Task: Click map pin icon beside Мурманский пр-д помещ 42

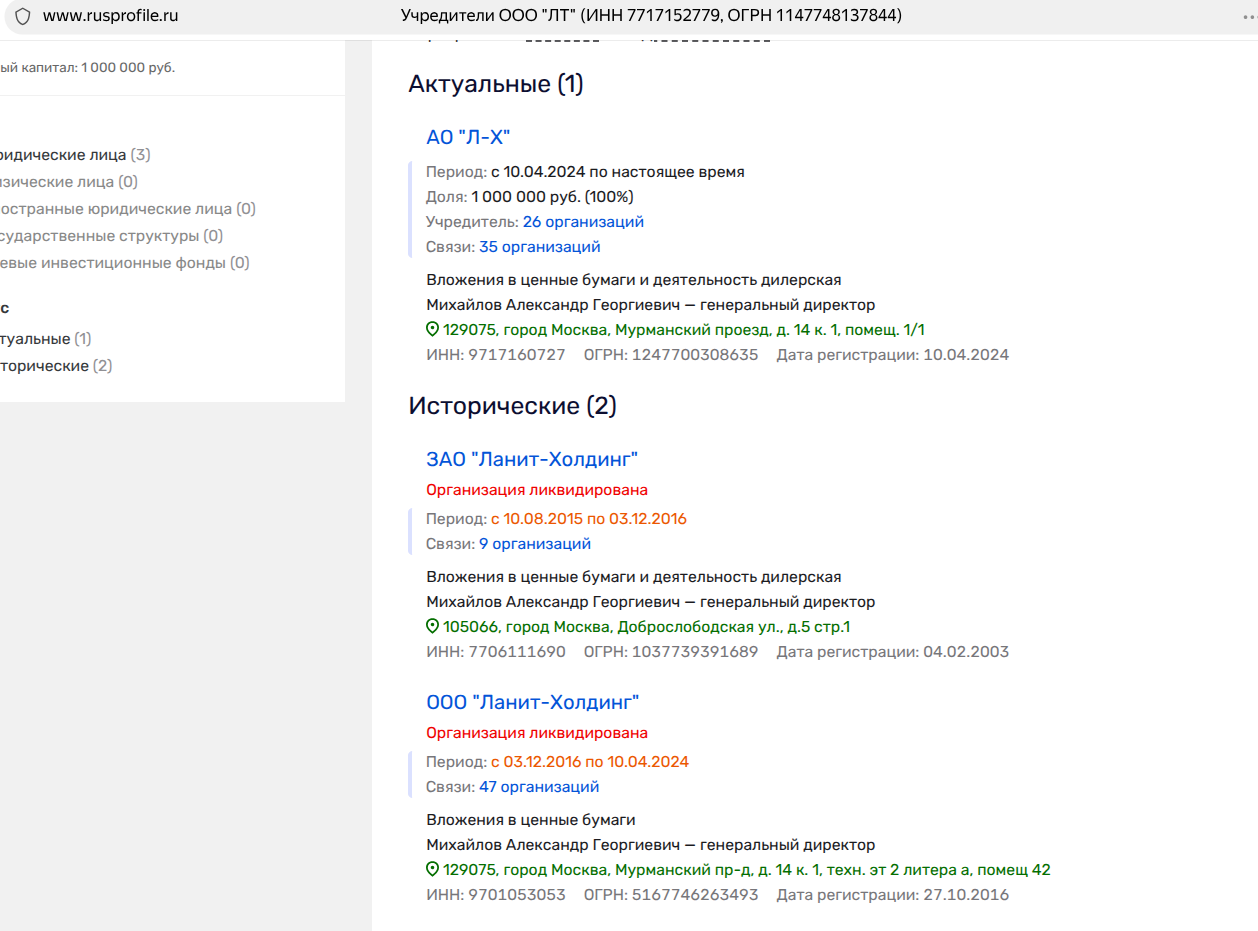Action: (x=433, y=869)
